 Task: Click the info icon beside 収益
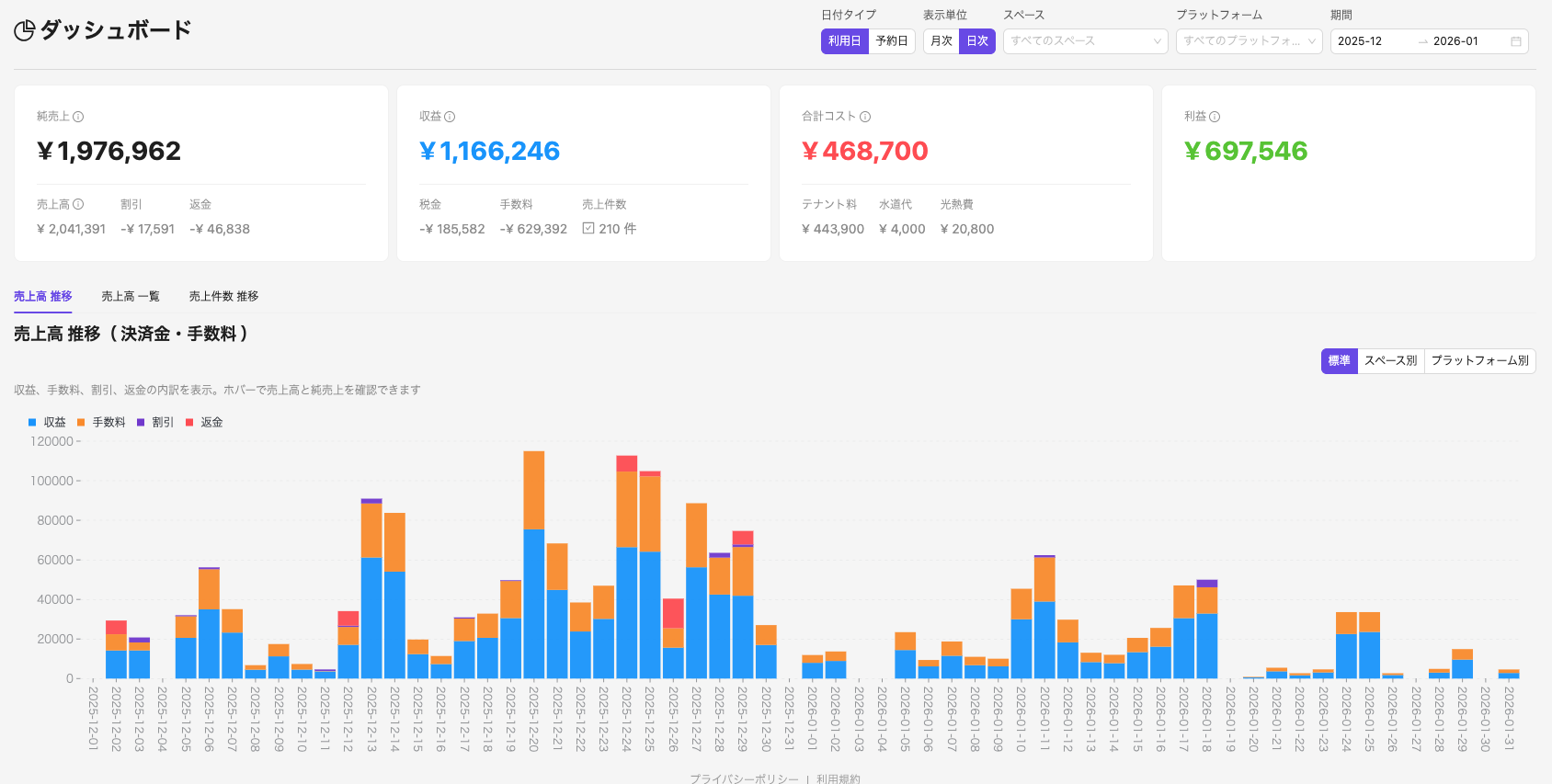point(450,117)
